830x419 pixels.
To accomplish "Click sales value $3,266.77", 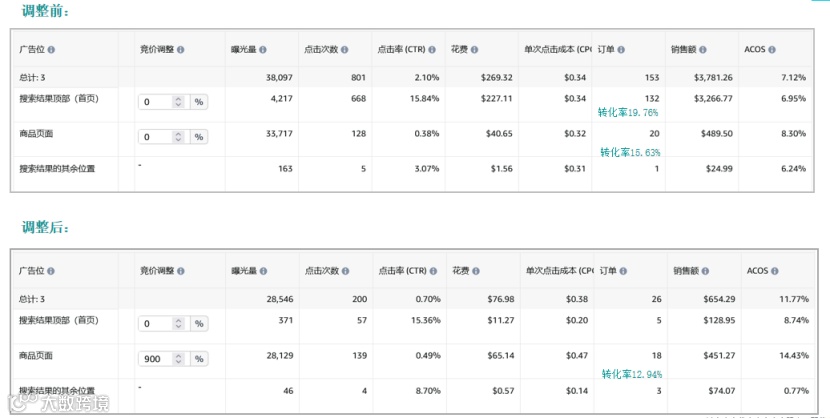I will (713, 98).
